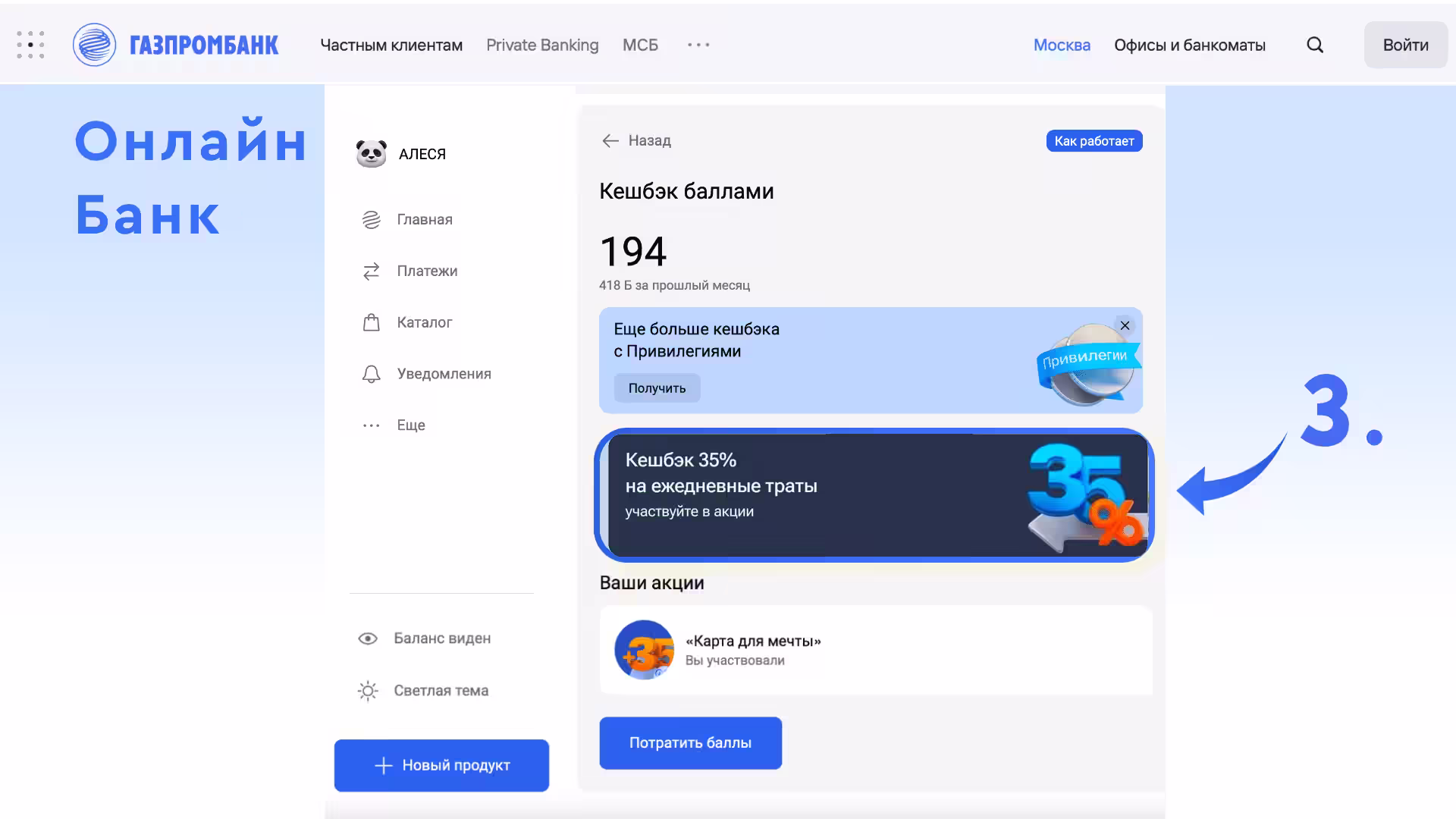Click the Карта для мечты promo icon

tap(645, 650)
